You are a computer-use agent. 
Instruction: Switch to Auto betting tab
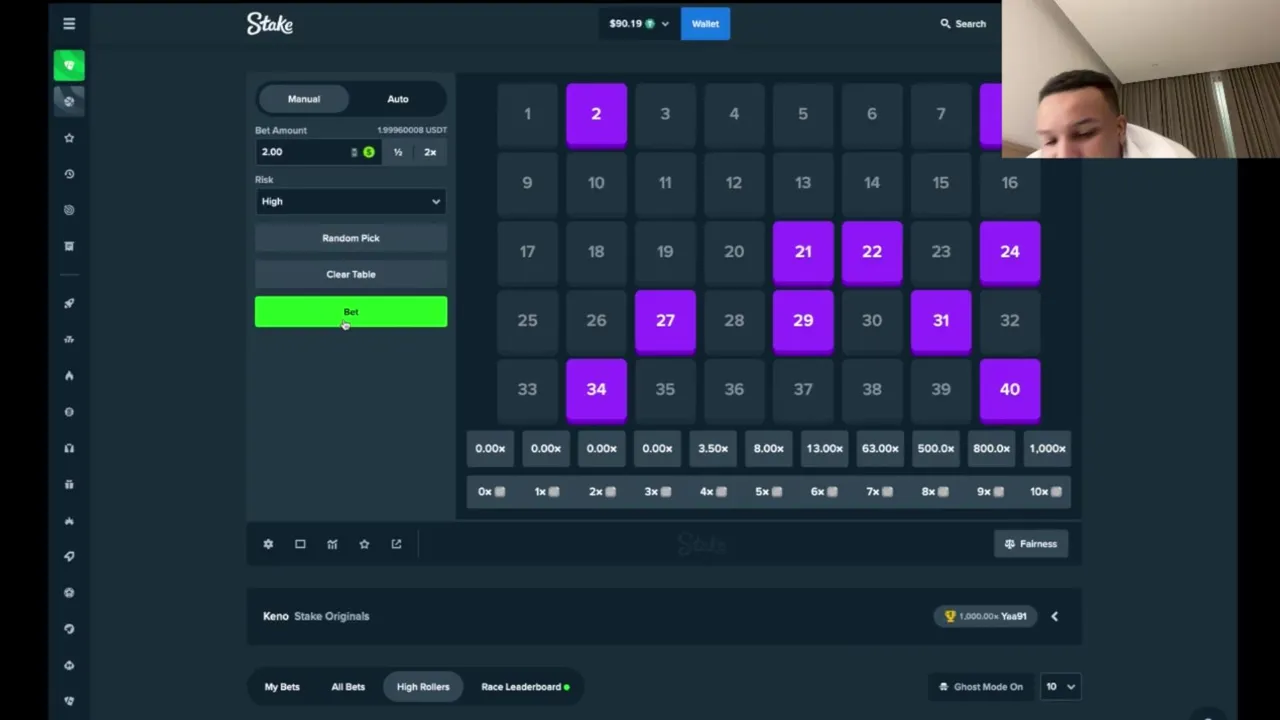click(x=398, y=99)
